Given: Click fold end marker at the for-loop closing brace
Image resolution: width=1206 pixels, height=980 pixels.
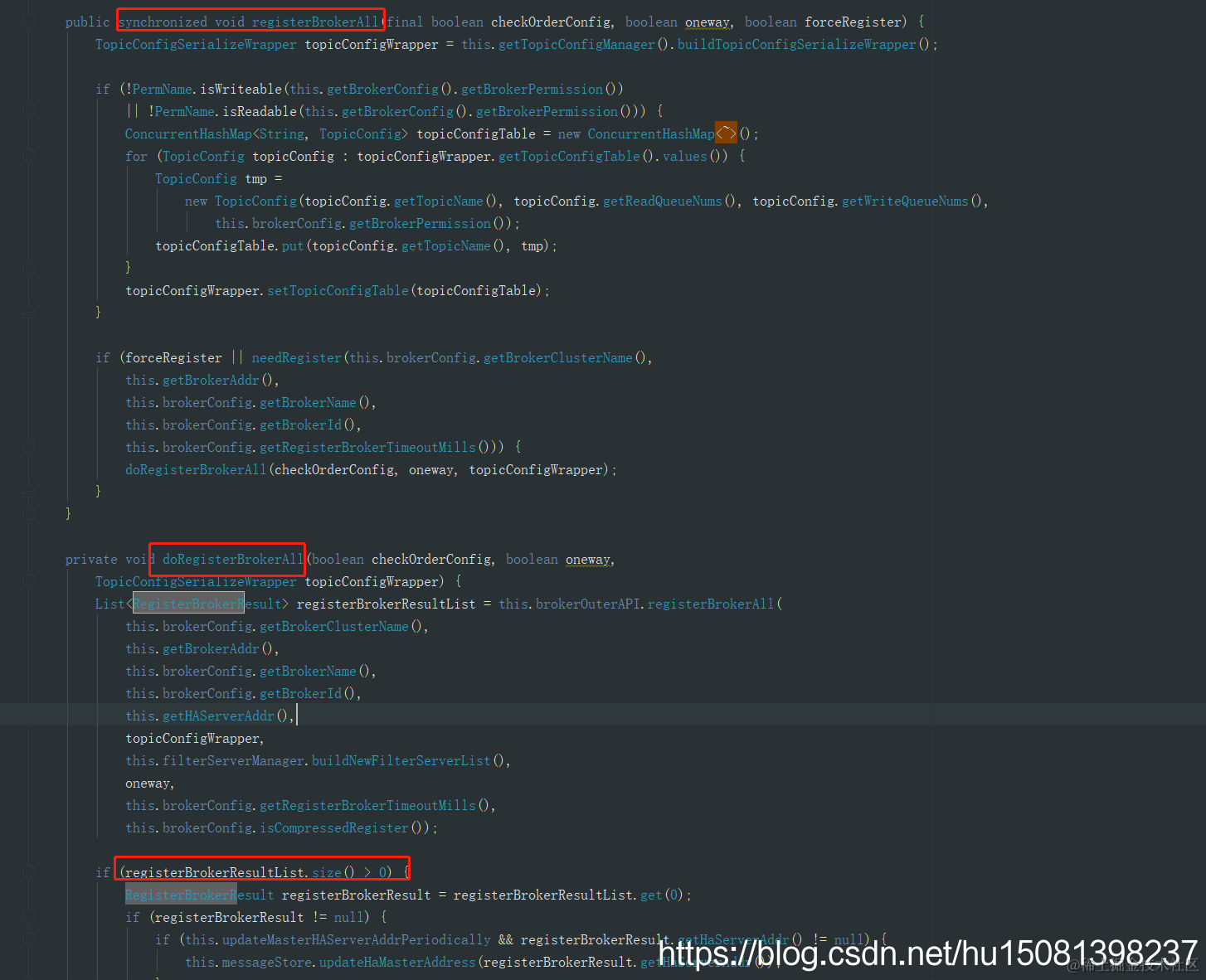Looking at the screenshot, I should pos(29,268).
